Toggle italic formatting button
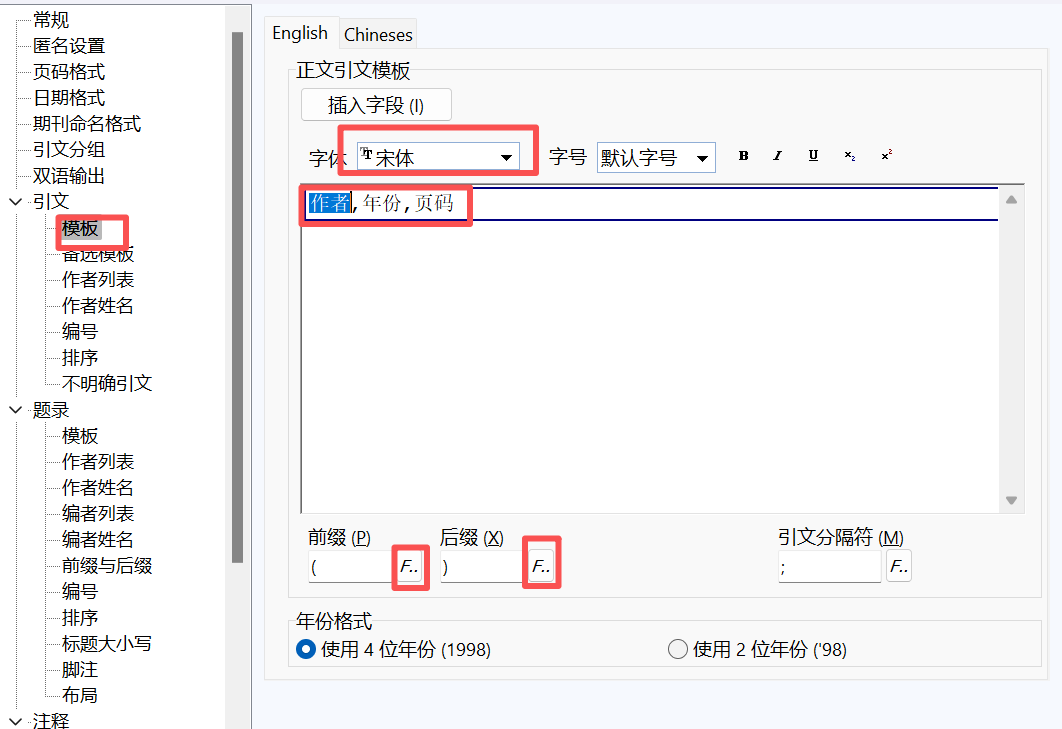Viewport: 1062px width, 729px height. (x=777, y=156)
